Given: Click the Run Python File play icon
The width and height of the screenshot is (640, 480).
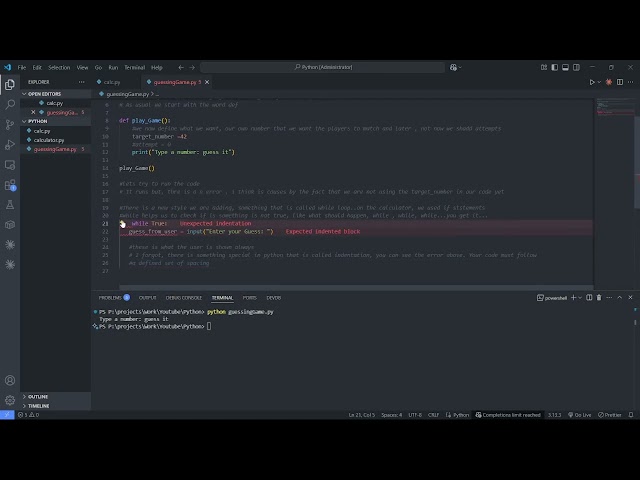Looking at the screenshot, I should [x=592, y=82].
